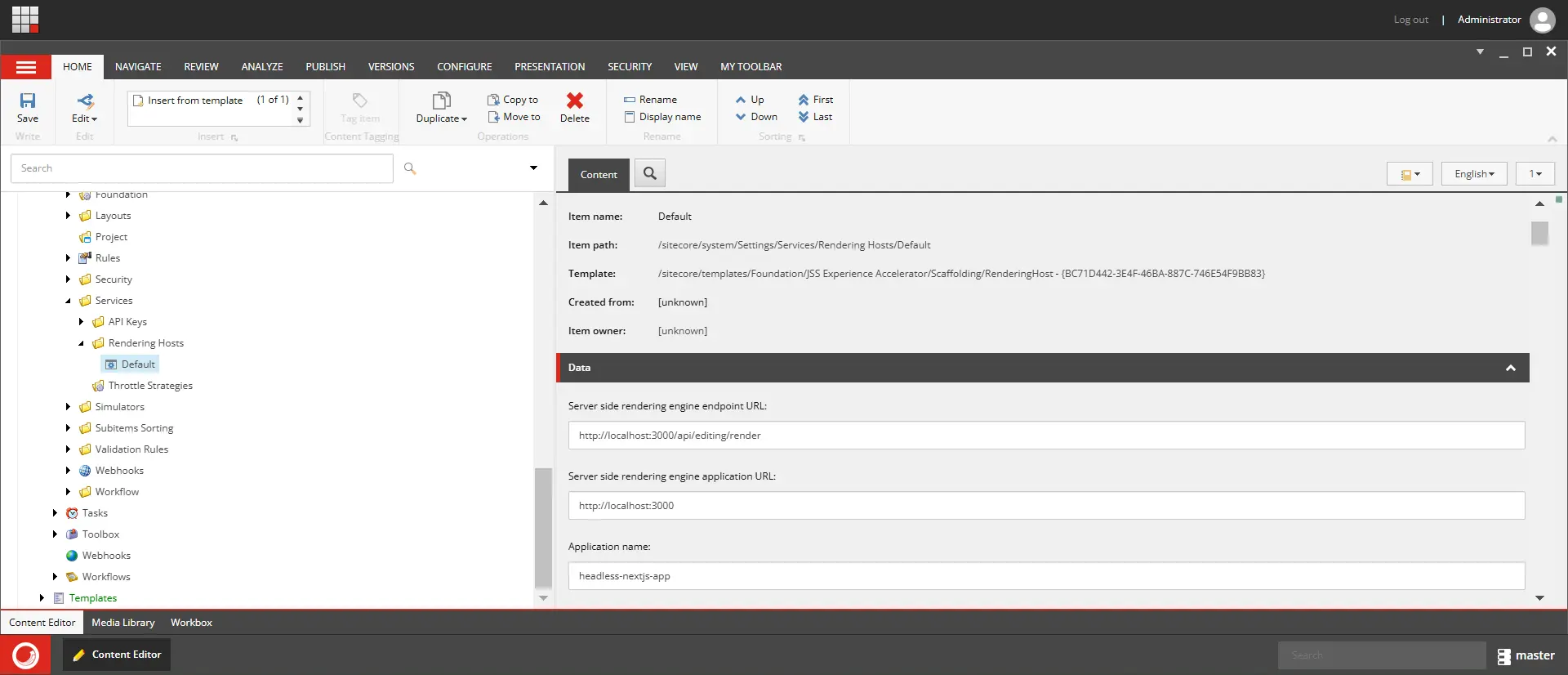The height and width of the screenshot is (675, 1568).
Task: Rename the selected item
Action: (x=650, y=100)
